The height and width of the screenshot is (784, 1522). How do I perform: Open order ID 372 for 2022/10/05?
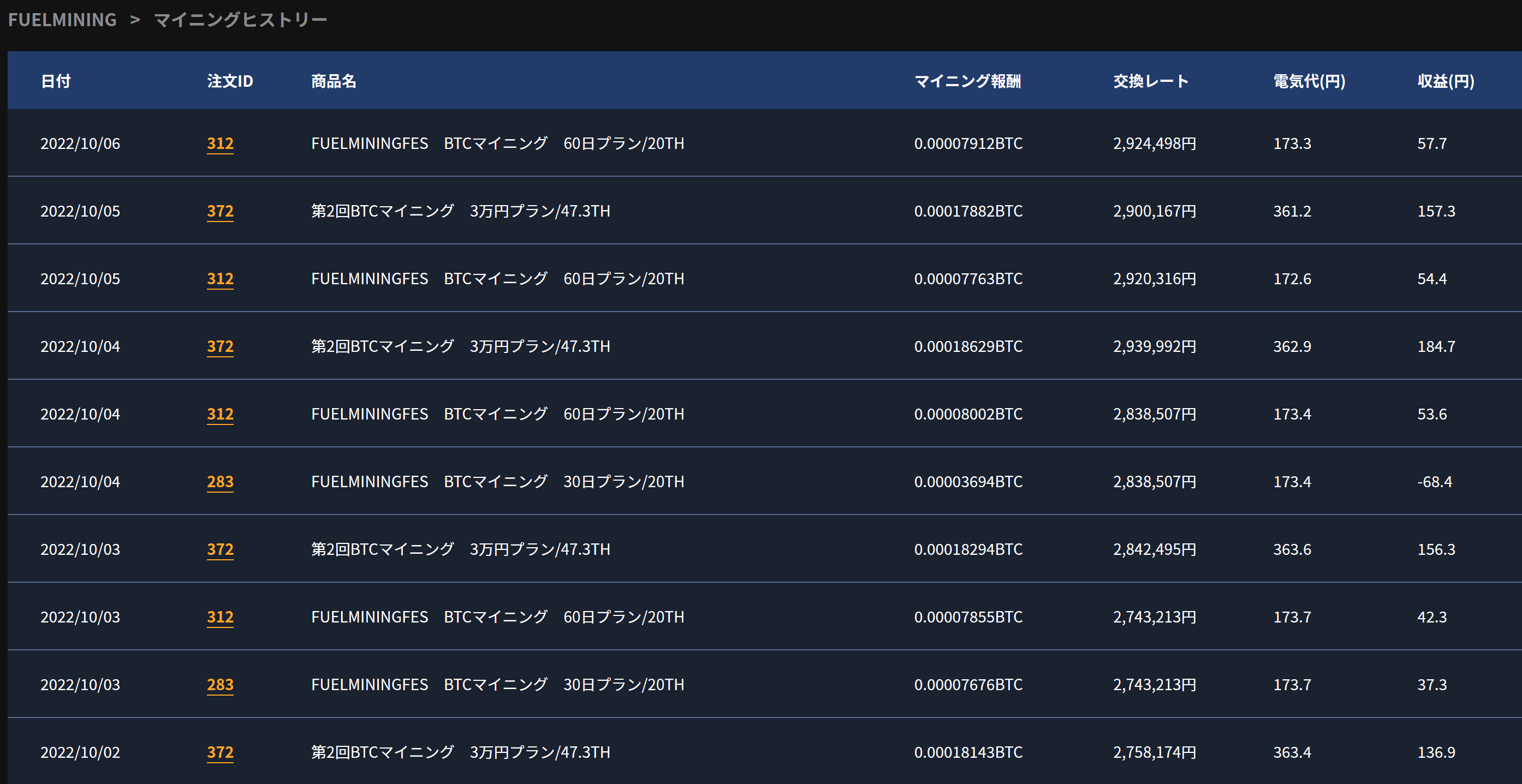(x=220, y=211)
